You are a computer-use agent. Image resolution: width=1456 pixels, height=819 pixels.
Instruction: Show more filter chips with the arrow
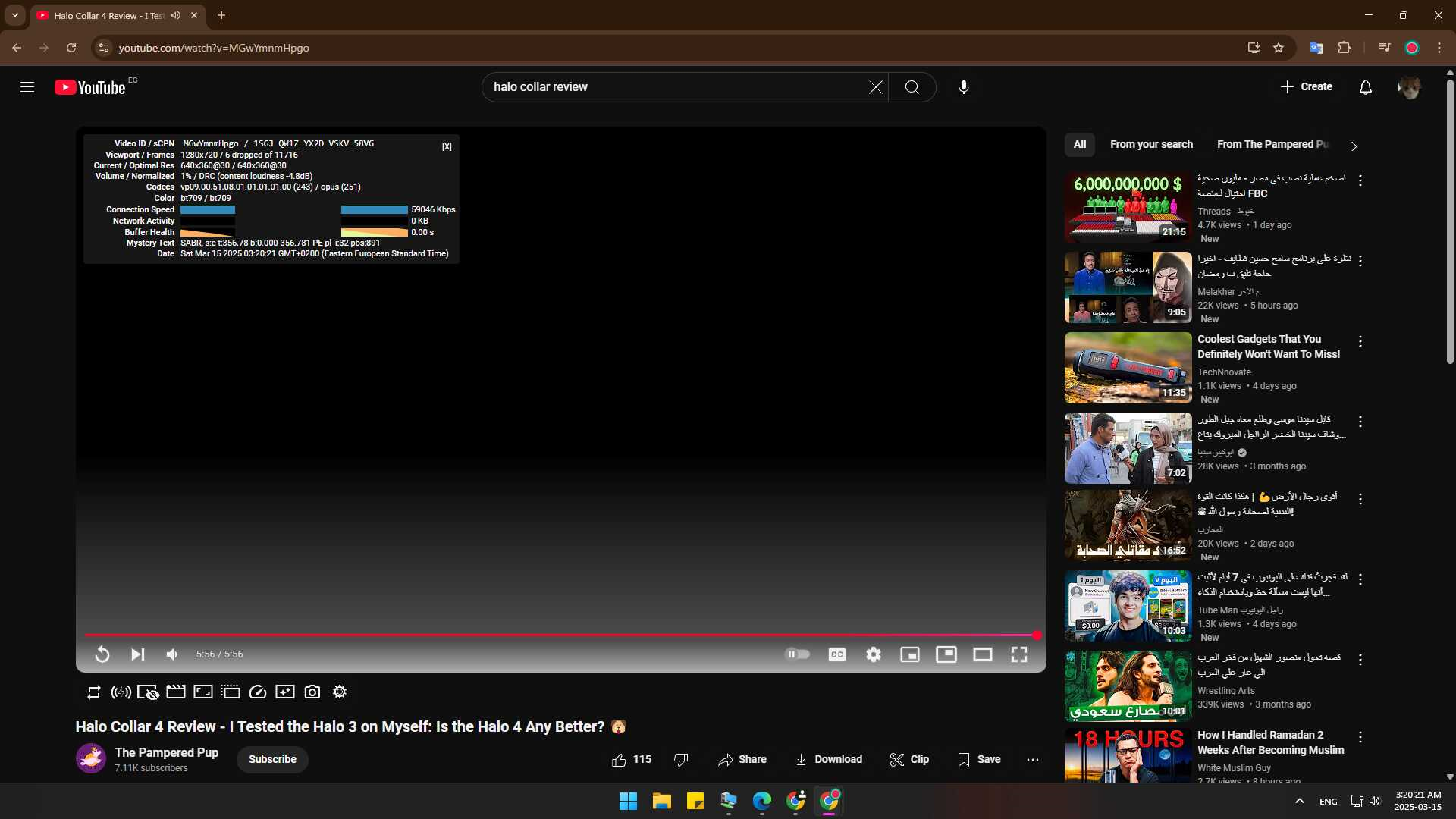click(1354, 146)
